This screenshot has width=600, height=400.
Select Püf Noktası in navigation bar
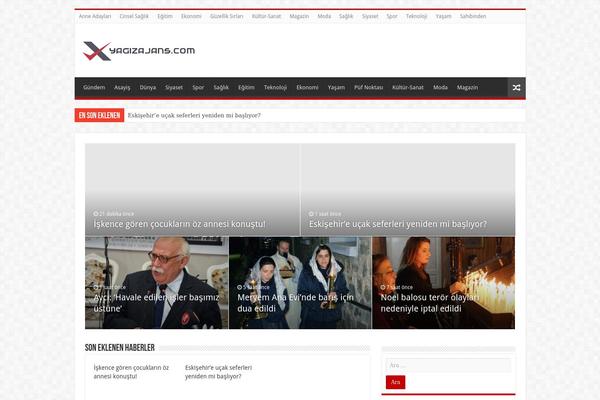click(368, 87)
